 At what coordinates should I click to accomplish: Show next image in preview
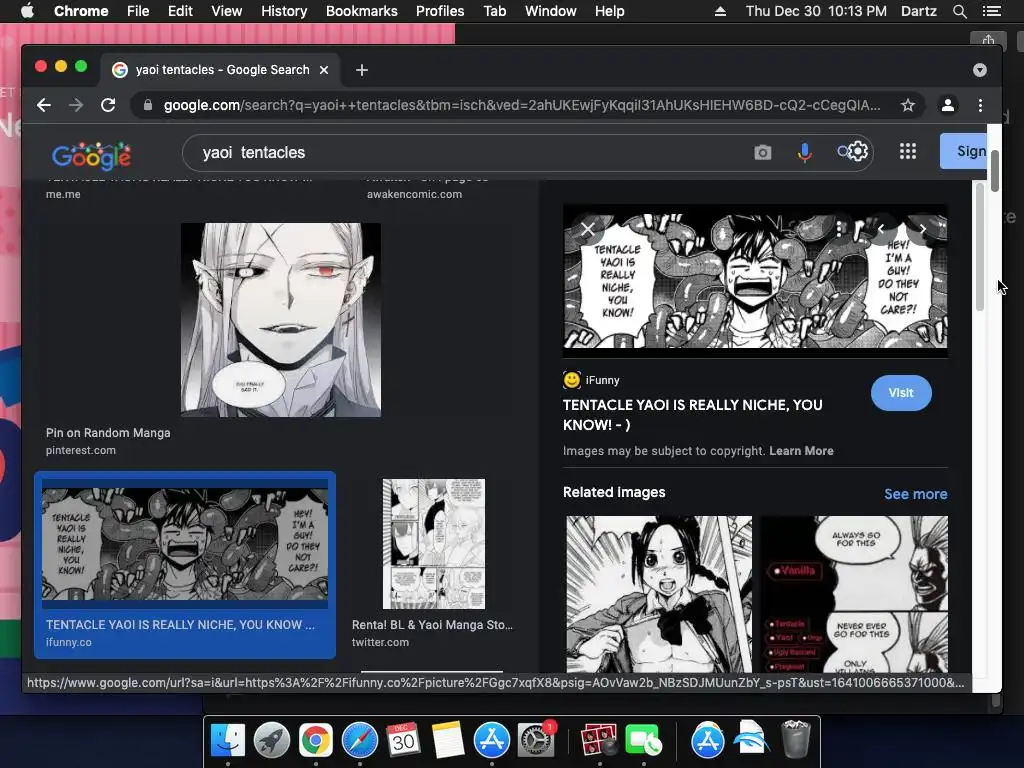922,229
